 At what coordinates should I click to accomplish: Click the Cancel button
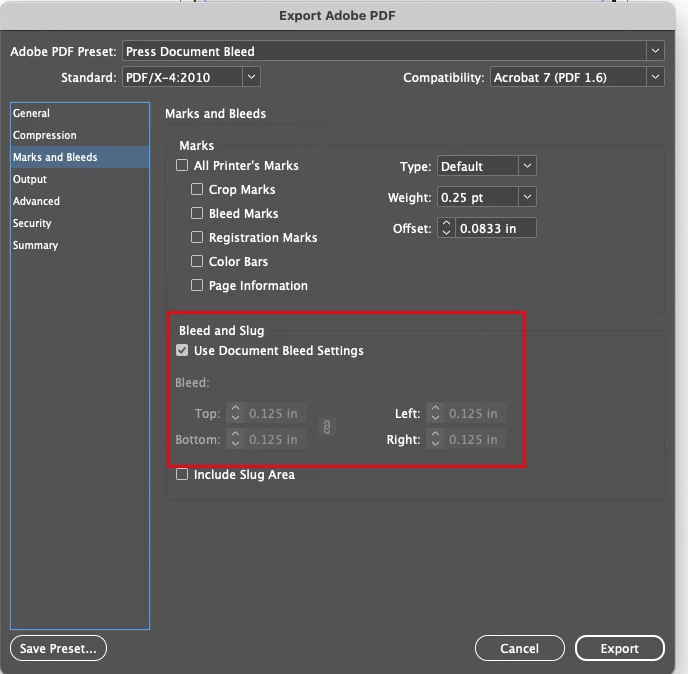point(520,648)
